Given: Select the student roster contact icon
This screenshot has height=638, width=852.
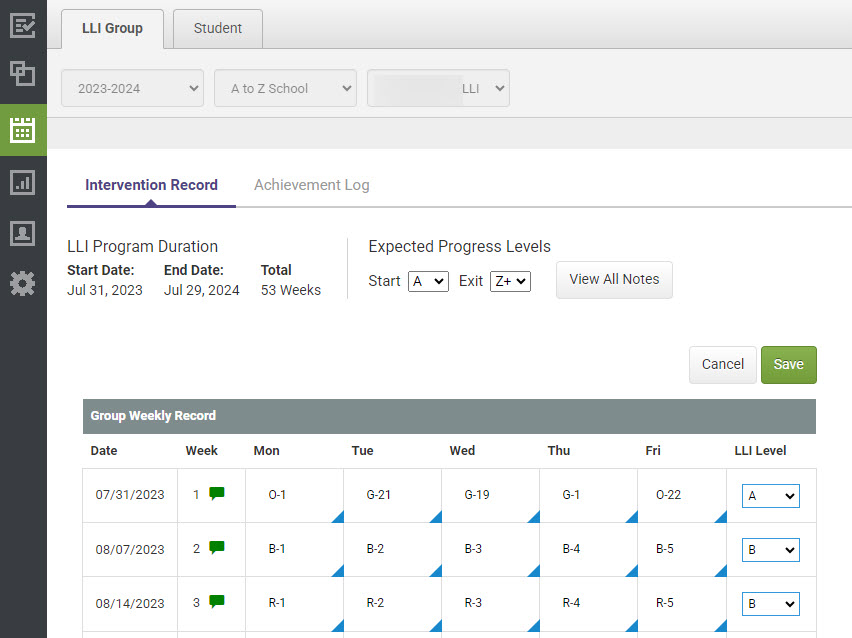Looking at the screenshot, I should (23, 234).
